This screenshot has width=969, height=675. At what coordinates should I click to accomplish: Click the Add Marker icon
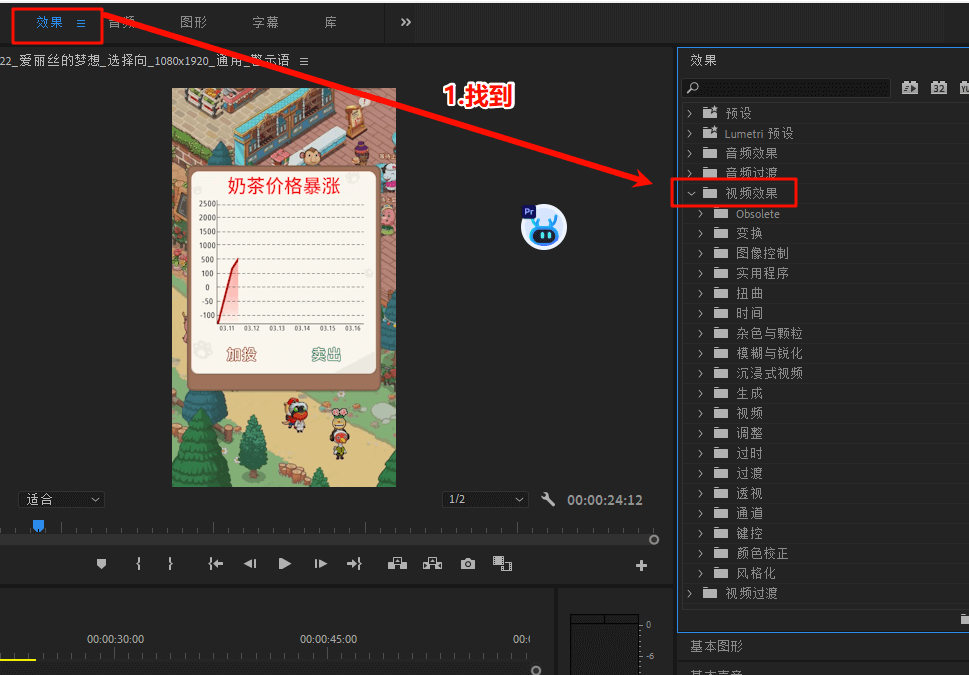101,564
